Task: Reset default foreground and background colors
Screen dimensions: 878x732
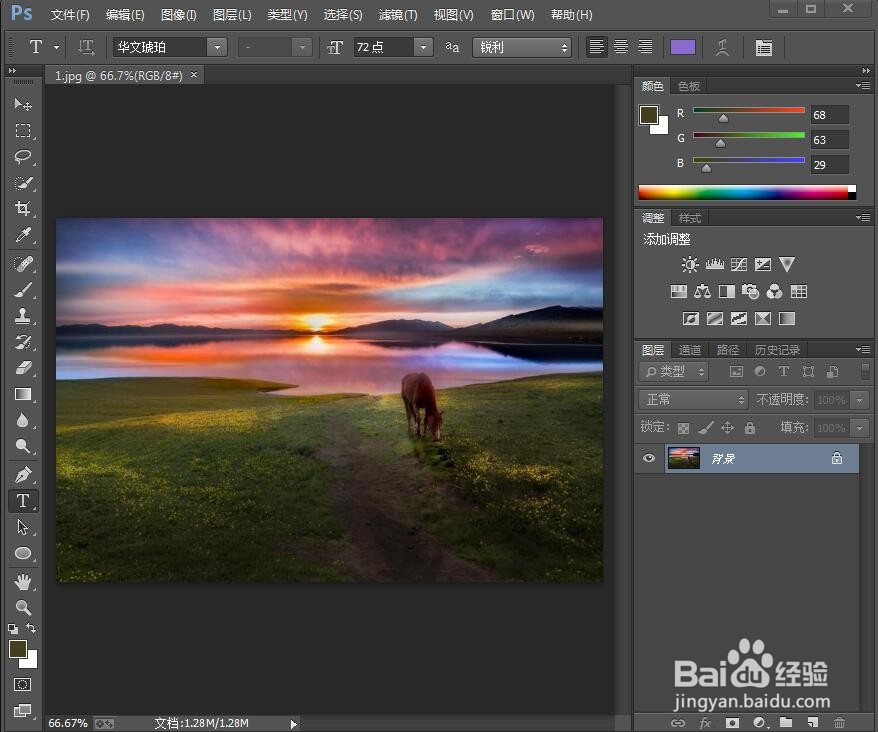Action: tap(13, 629)
